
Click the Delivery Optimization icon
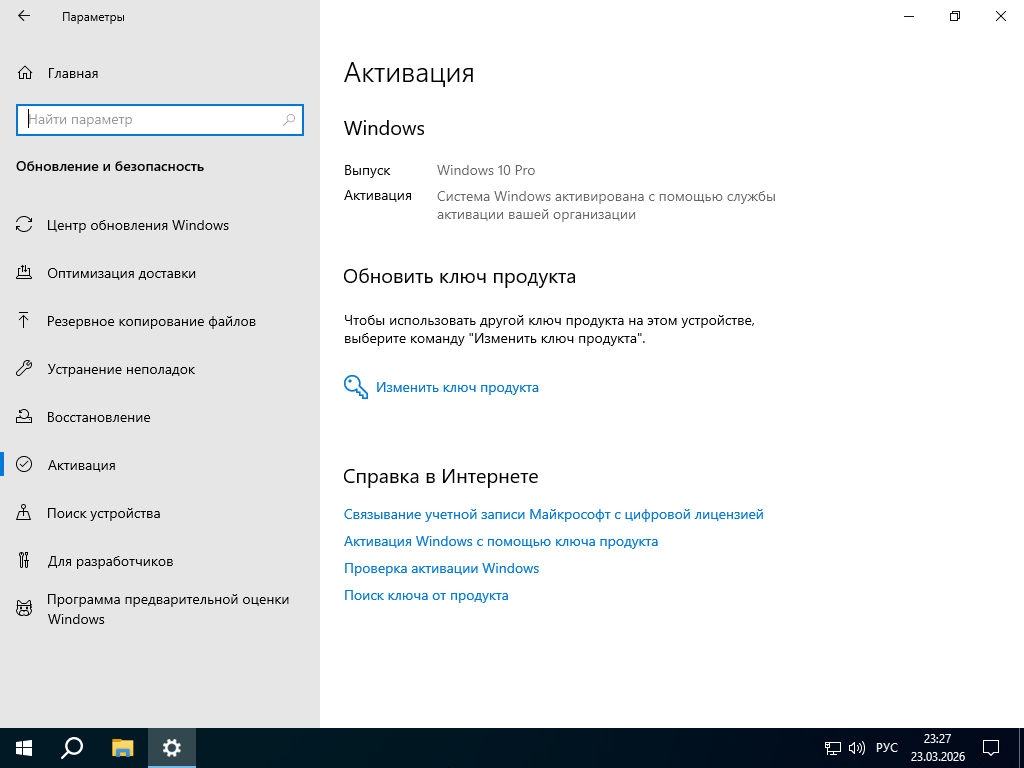(25, 273)
